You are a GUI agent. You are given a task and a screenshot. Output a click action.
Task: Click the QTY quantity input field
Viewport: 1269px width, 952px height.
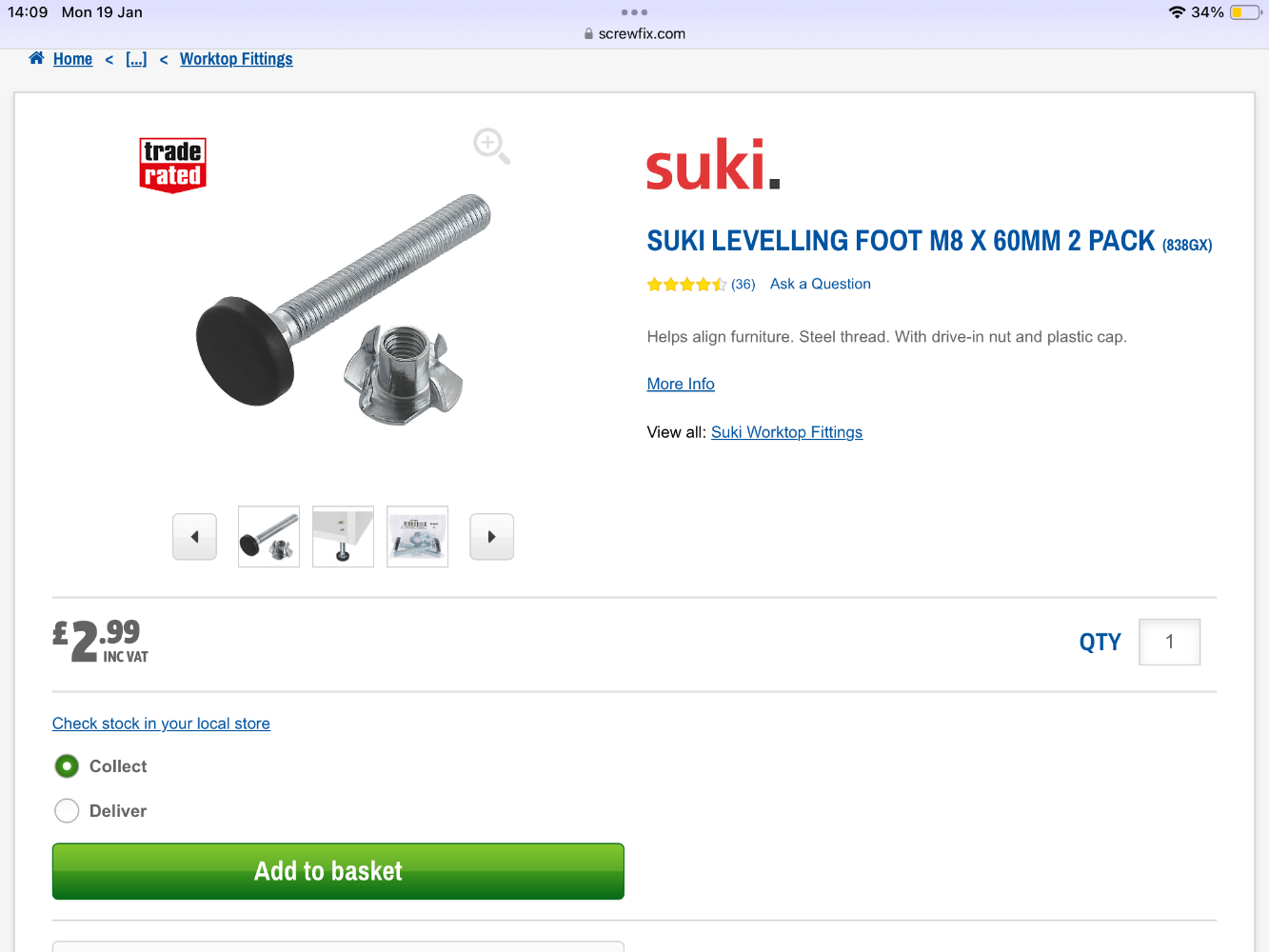click(1169, 642)
